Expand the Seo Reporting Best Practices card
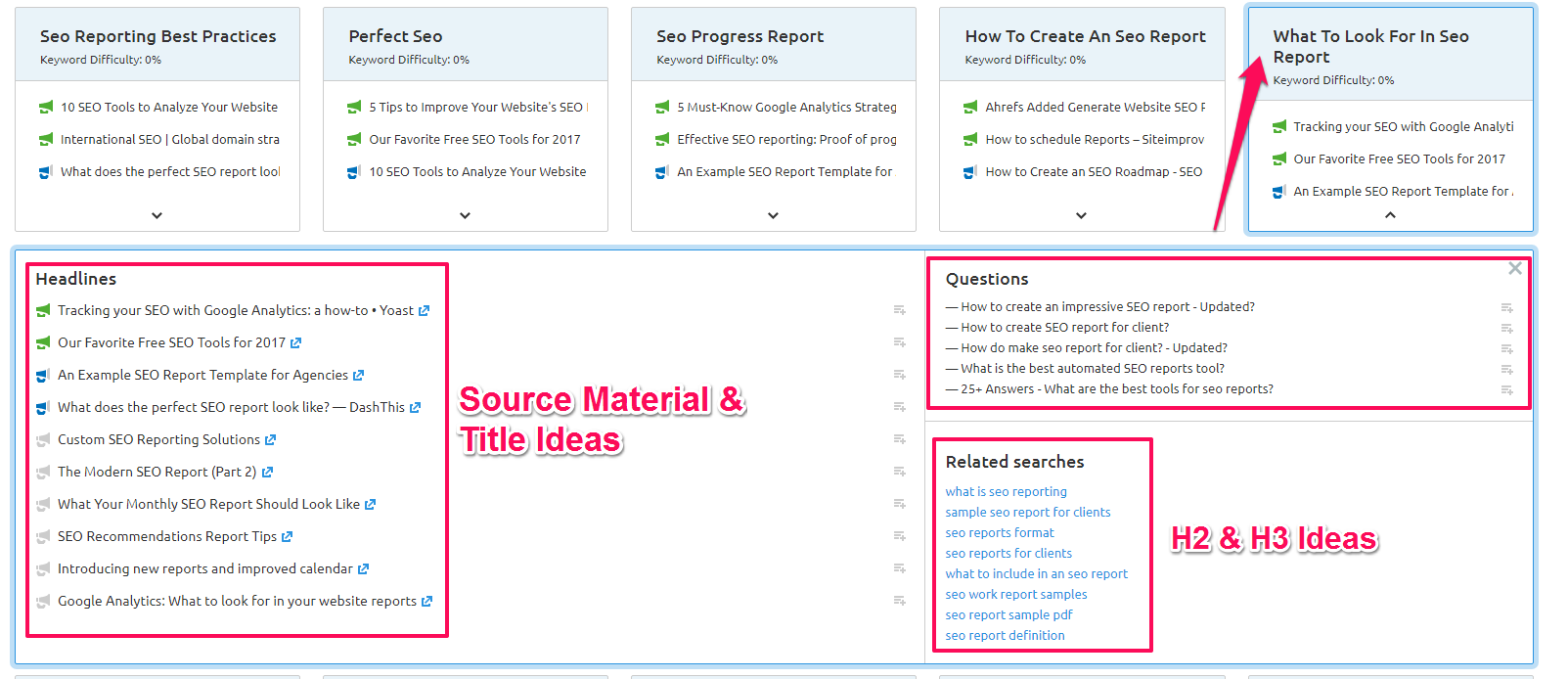The width and height of the screenshot is (1568, 679). pyautogui.click(x=157, y=215)
